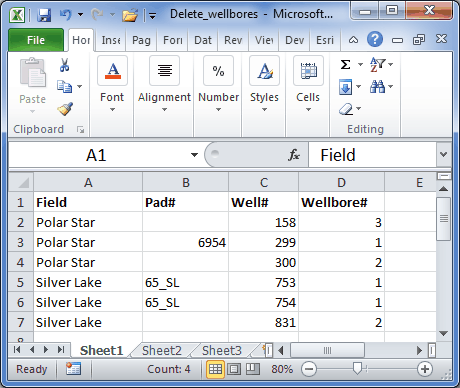Screen dimensions: 460x388
Task: Click the Clear eraser icon
Action: [346, 109]
